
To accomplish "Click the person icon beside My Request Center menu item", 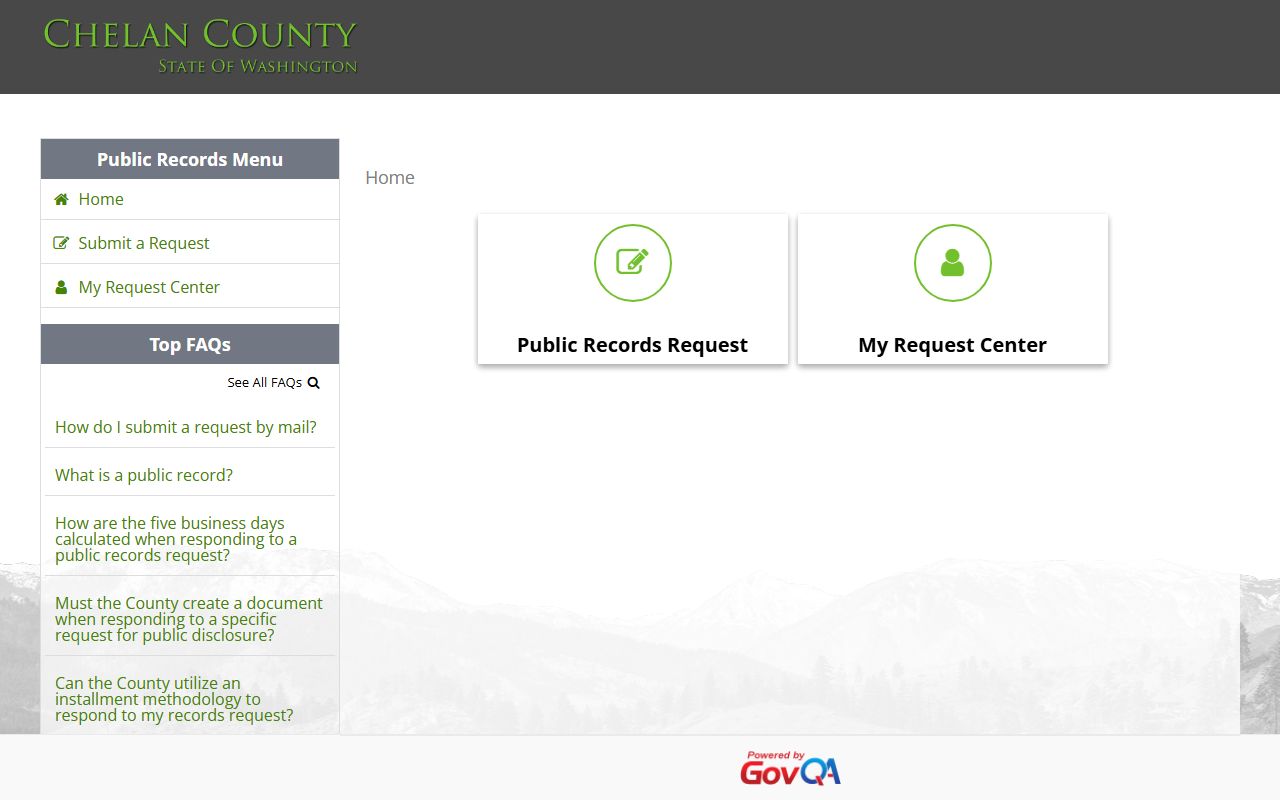I will [x=61, y=287].
